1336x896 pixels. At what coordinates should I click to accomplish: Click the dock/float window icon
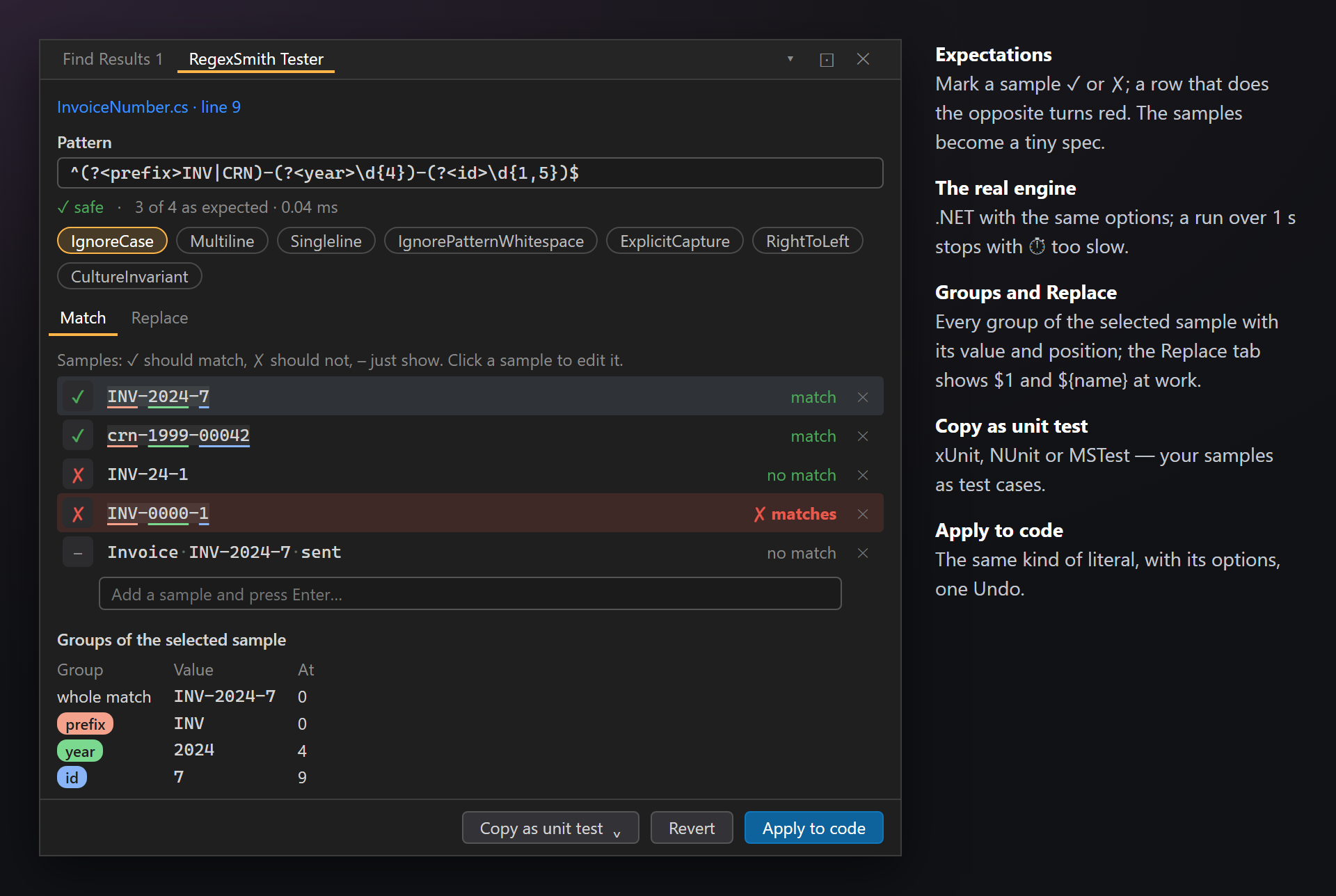point(827,60)
